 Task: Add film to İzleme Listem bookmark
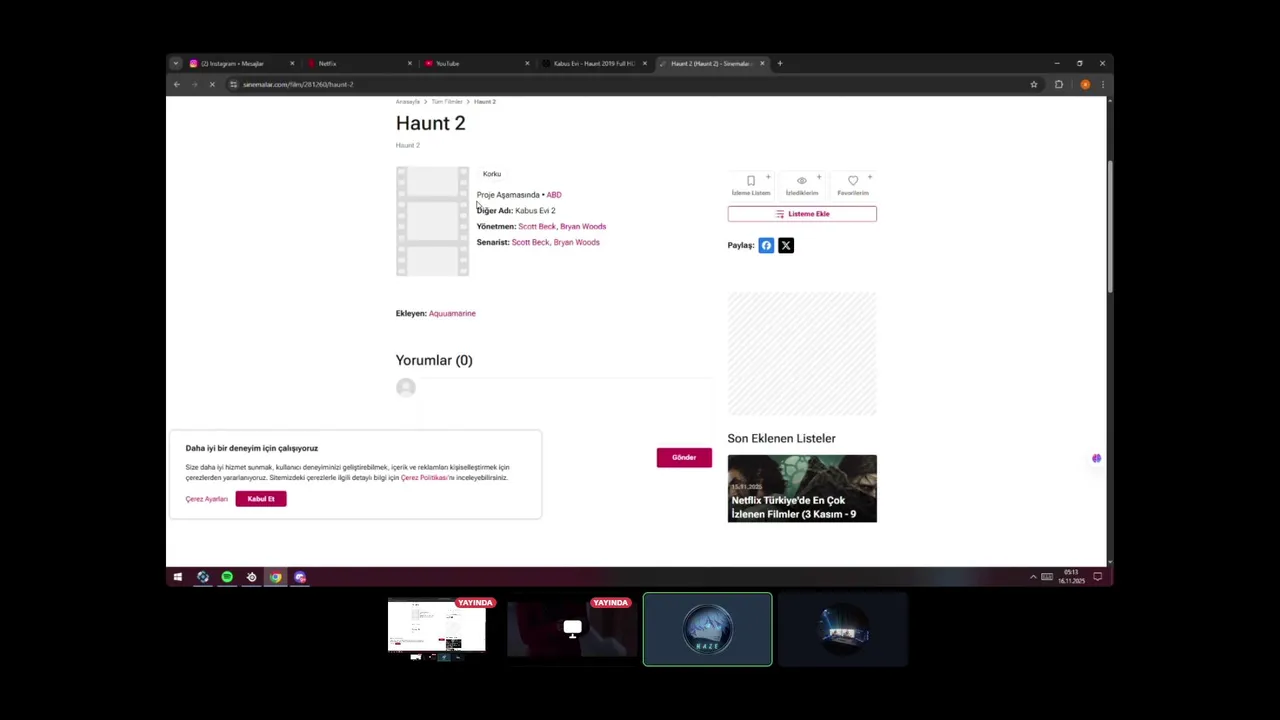751,185
